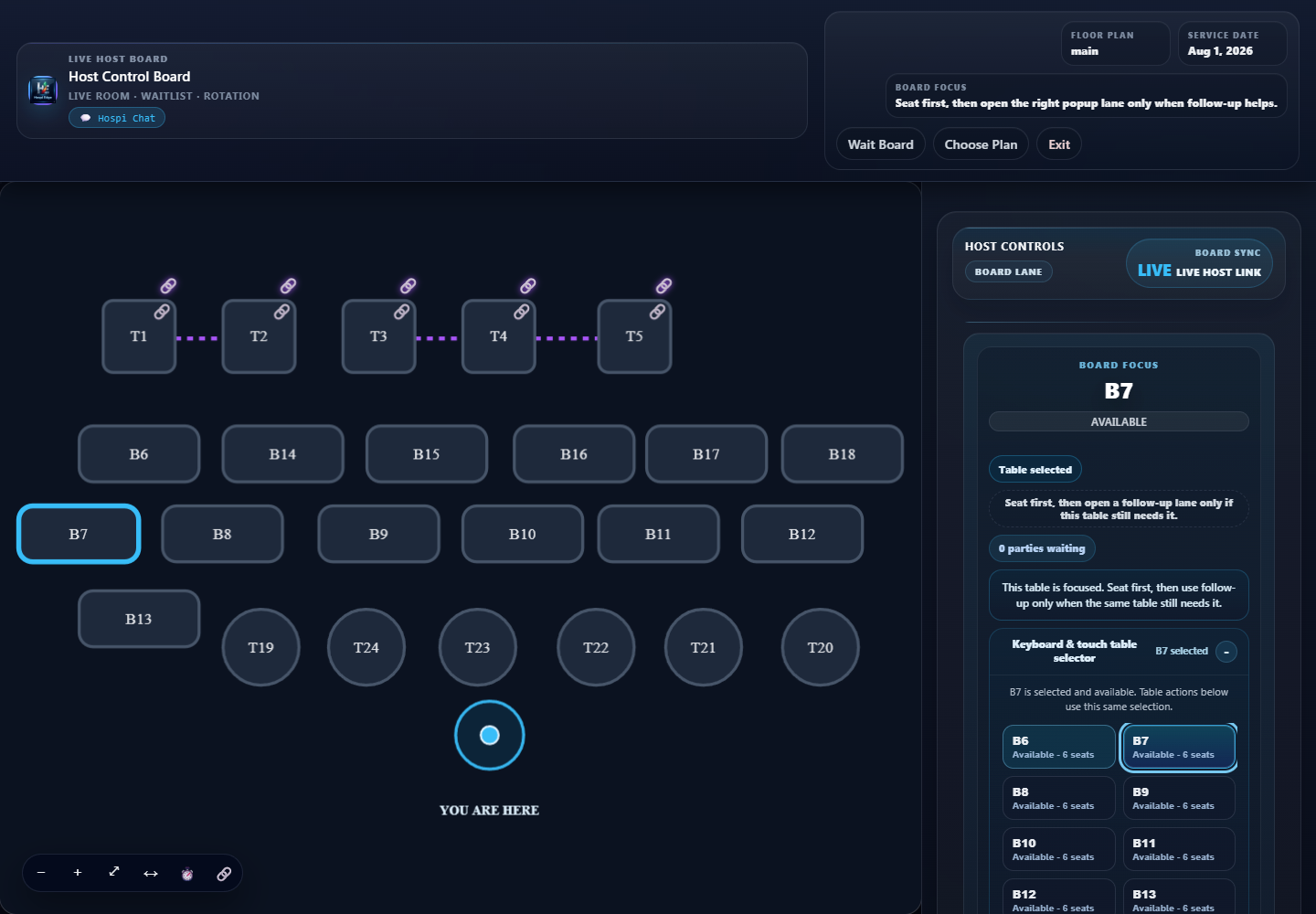Select square table T3 on the floor plan

click(x=379, y=336)
